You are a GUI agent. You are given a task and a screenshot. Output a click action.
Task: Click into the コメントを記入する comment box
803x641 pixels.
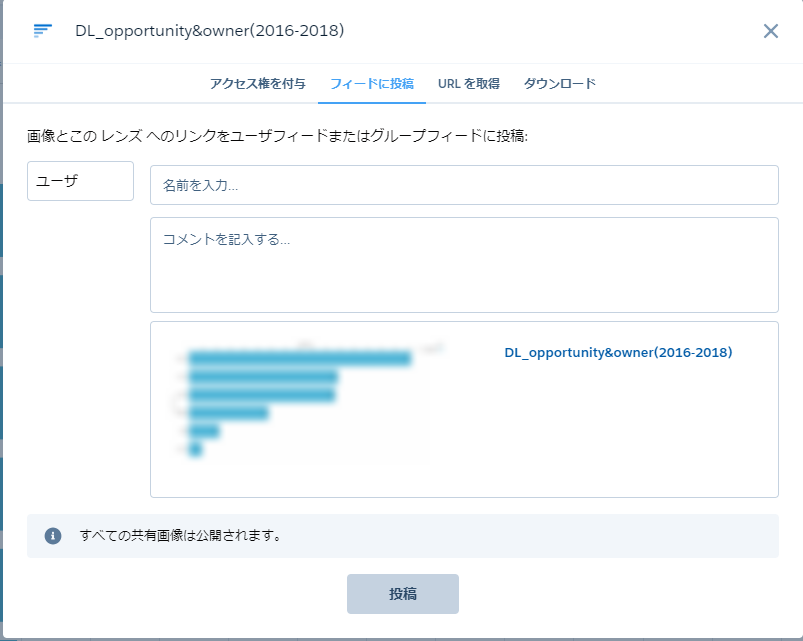click(x=464, y=265)
